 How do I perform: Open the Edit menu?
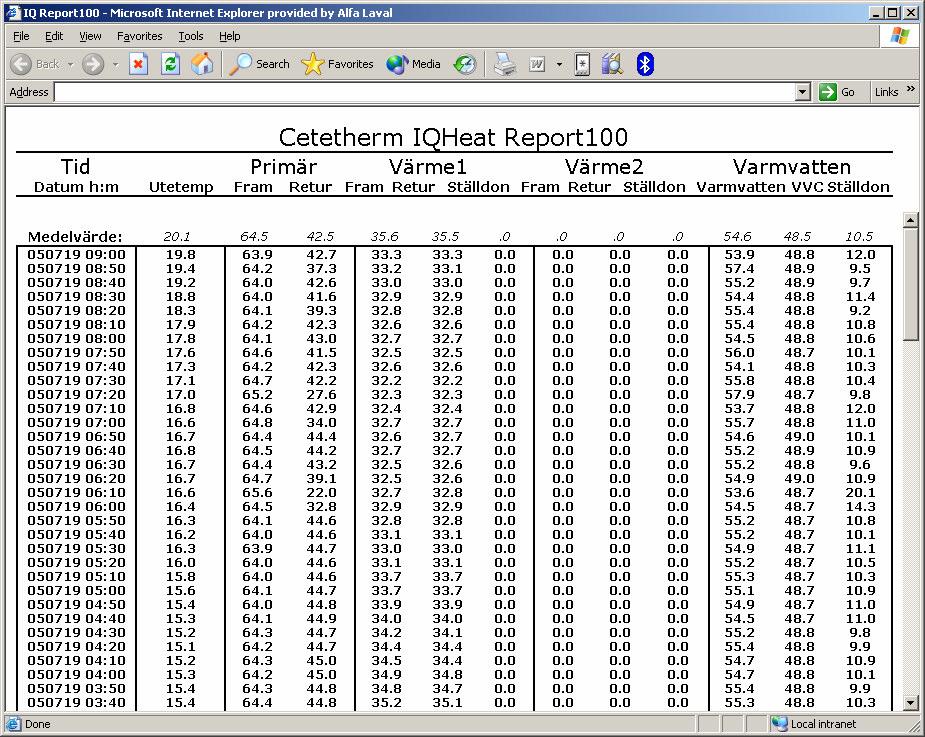pyautogui.click(x=54, y=36)
